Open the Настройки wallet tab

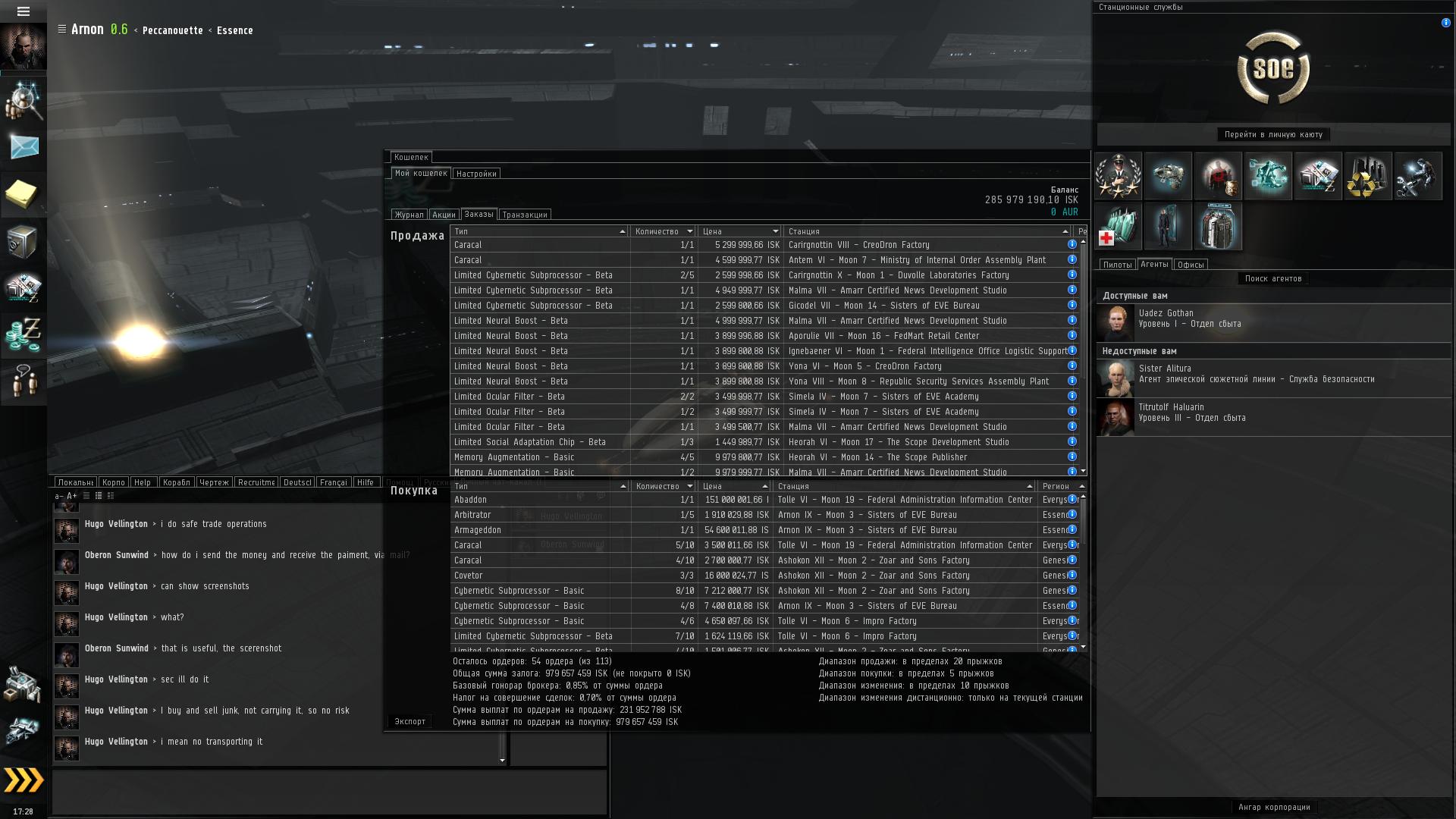(x=476, y=174)
